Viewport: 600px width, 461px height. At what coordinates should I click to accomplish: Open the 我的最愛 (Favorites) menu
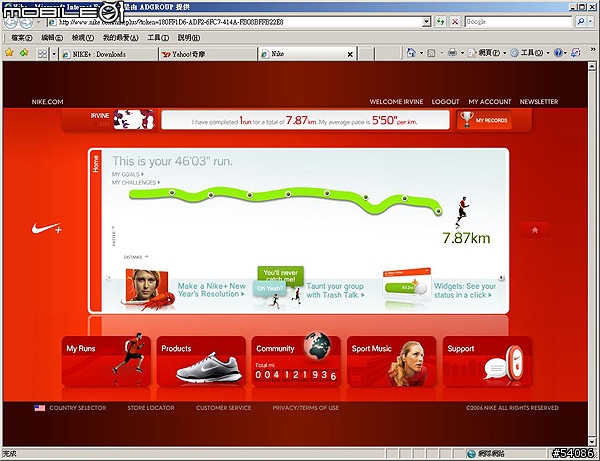click(121, 37)
